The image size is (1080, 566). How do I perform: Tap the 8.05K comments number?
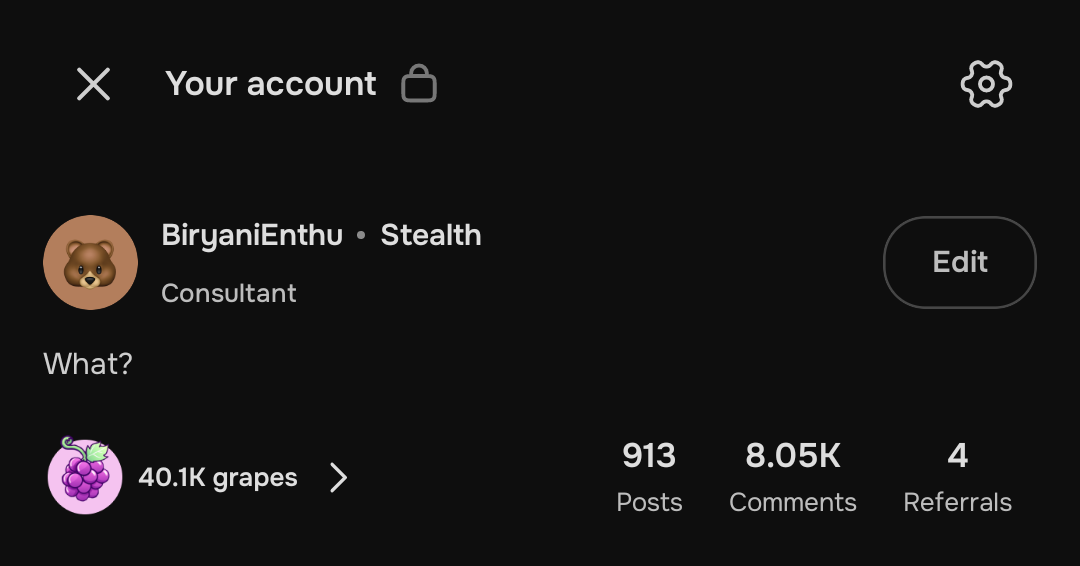793,456
